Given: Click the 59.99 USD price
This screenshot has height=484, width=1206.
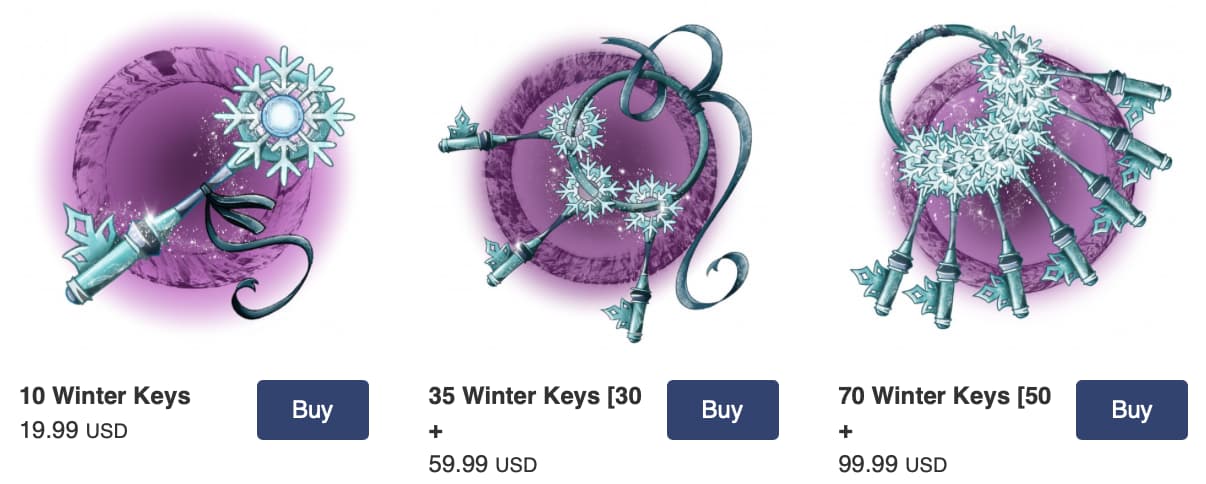Looking at the screenshot, I should point(483,465).
